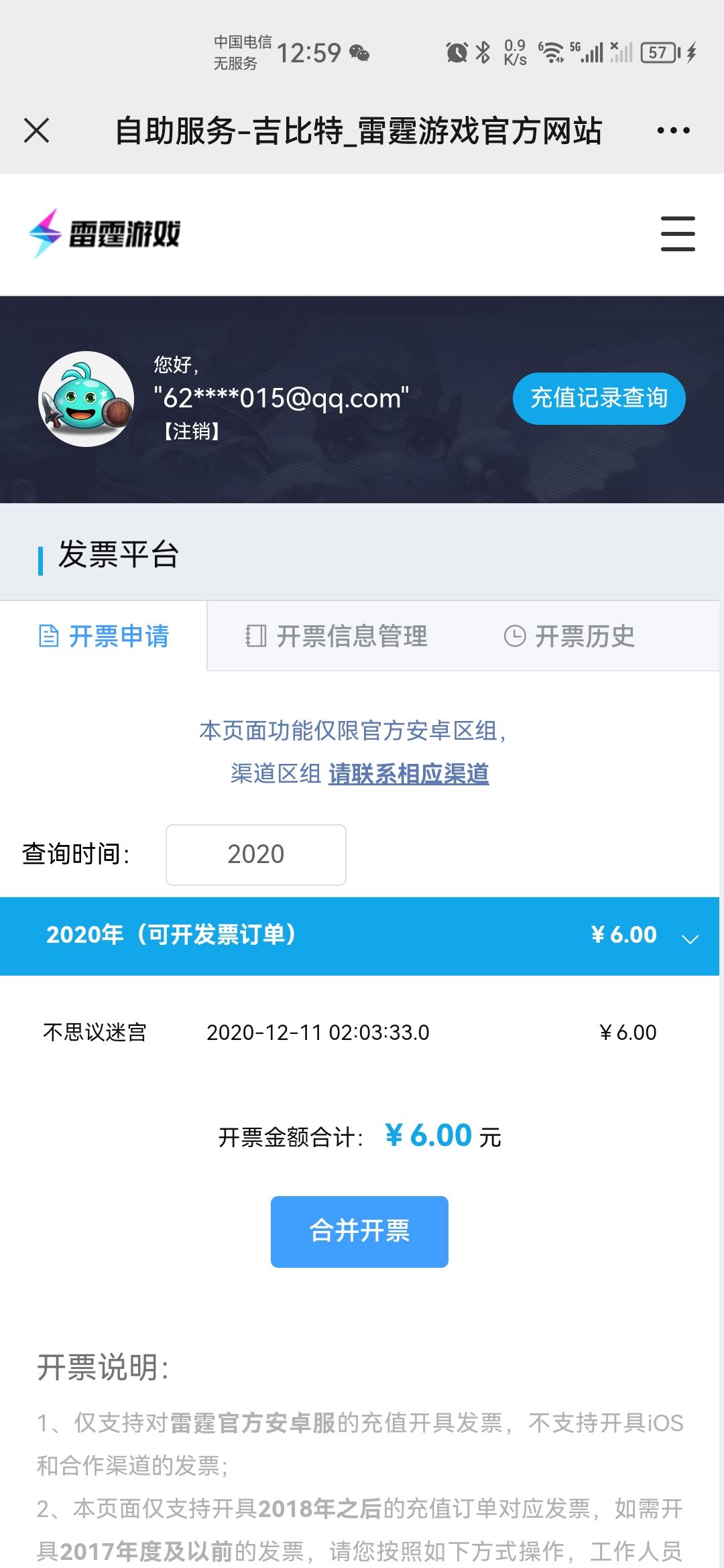
Task: Close the web page with X icon
Action: 36,130
